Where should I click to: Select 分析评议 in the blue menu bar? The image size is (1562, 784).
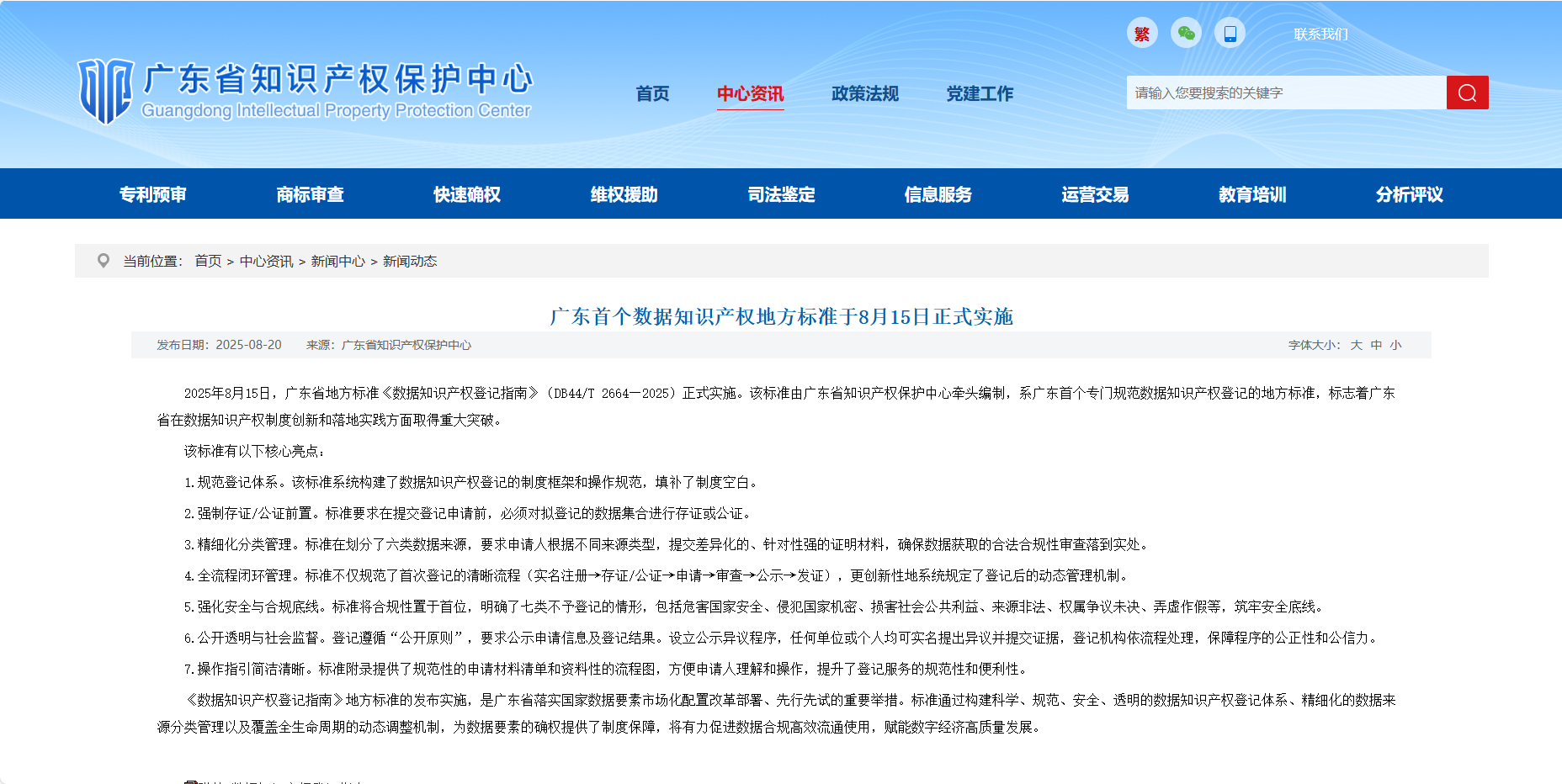(1410, 194)
